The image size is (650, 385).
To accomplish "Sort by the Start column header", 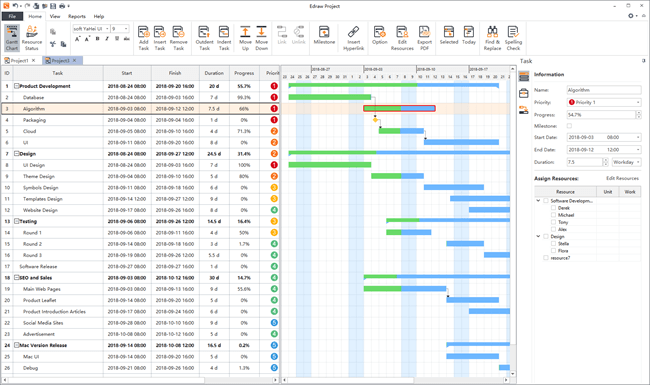I will pyautogui.click(x=127, y=73).
